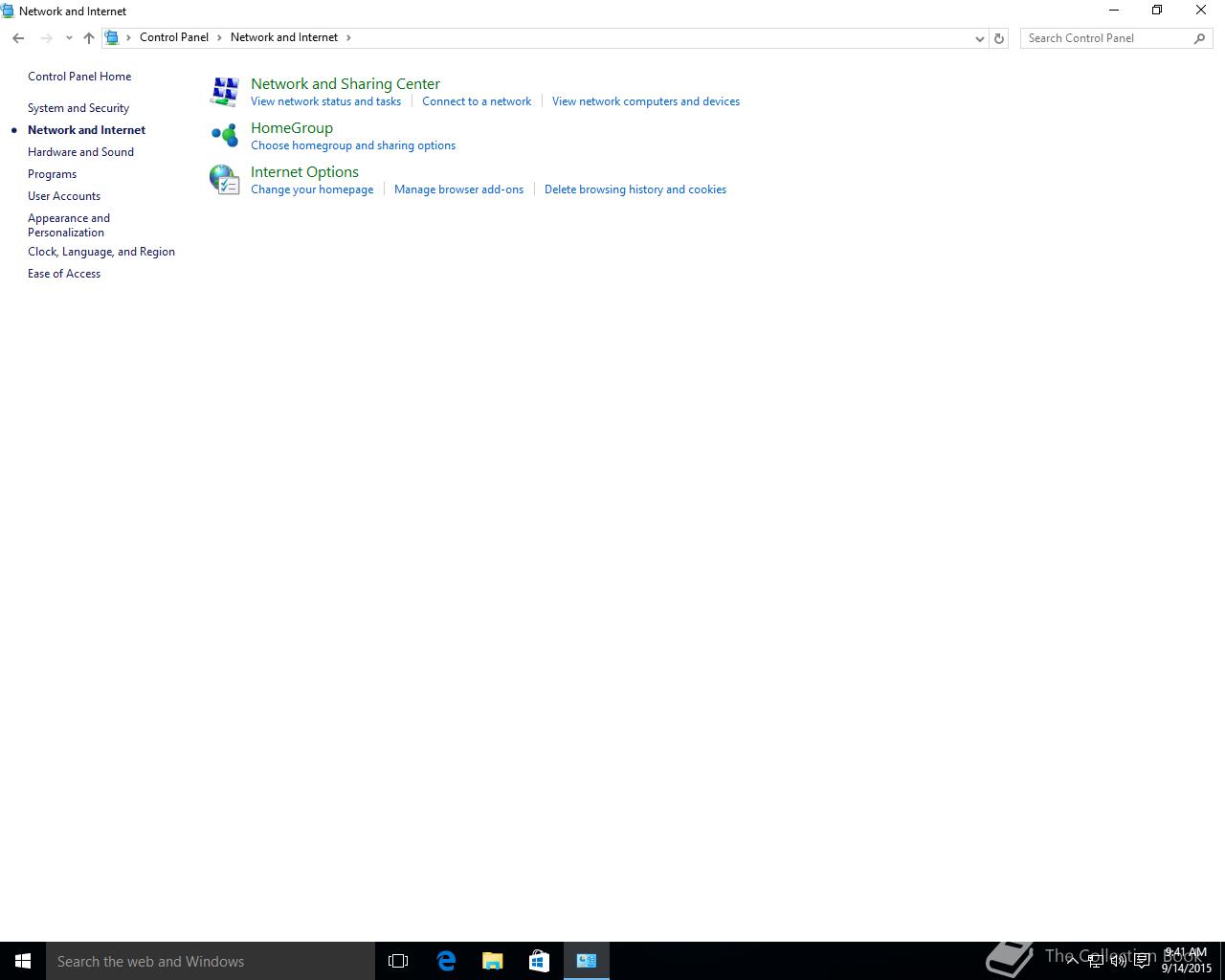
Task: Open the Windows Store from taskbar
Action: tap(539, 961)
